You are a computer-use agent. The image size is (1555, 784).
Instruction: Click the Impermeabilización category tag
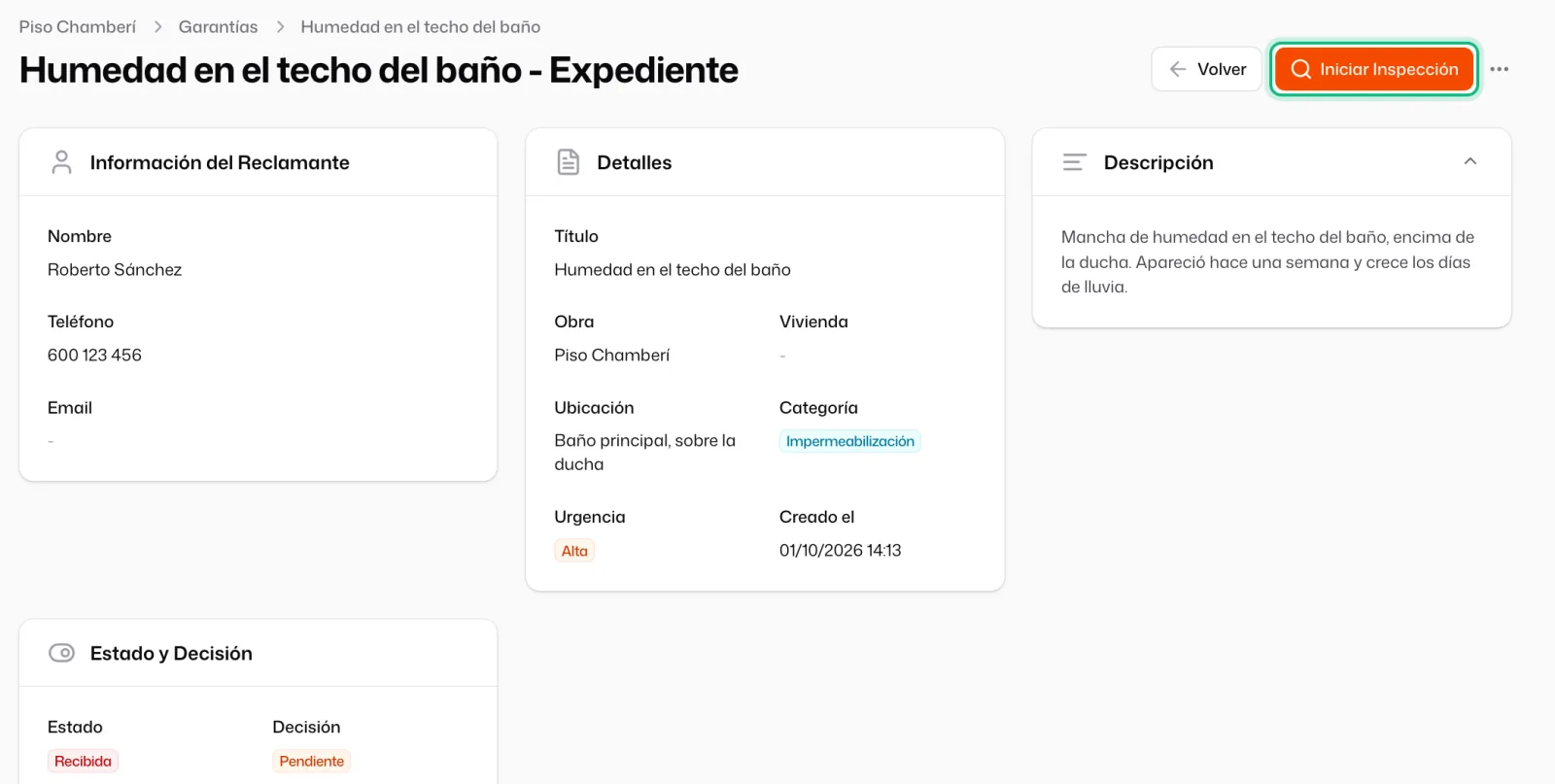click(850, 441)
